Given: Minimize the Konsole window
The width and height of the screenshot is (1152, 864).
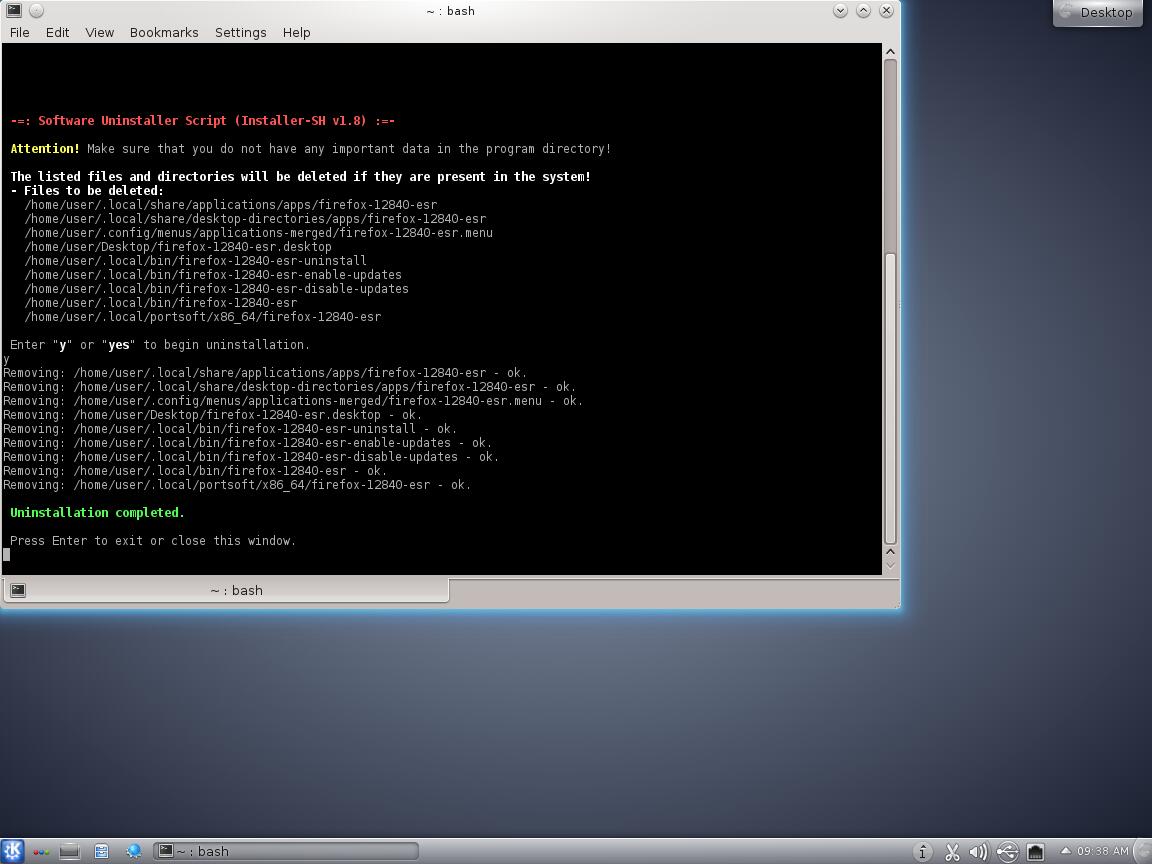Looking at the screenshot, I should 840,10.
